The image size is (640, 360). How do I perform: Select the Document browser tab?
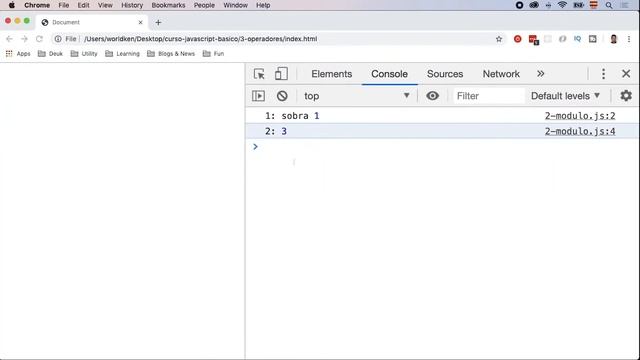(92, 22)
